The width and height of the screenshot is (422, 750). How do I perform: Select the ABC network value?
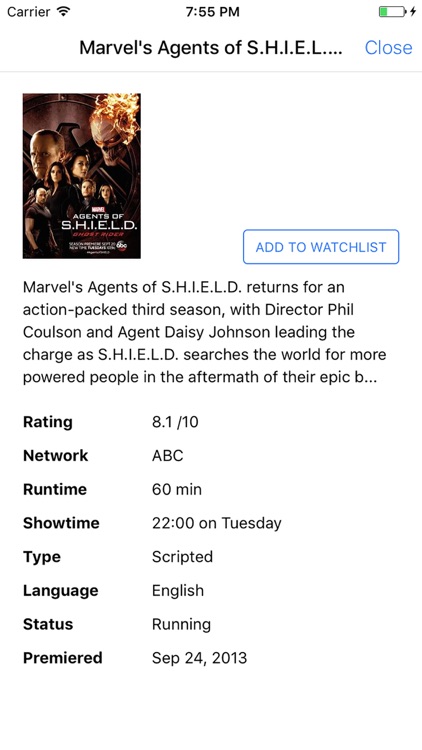[167, 455]
